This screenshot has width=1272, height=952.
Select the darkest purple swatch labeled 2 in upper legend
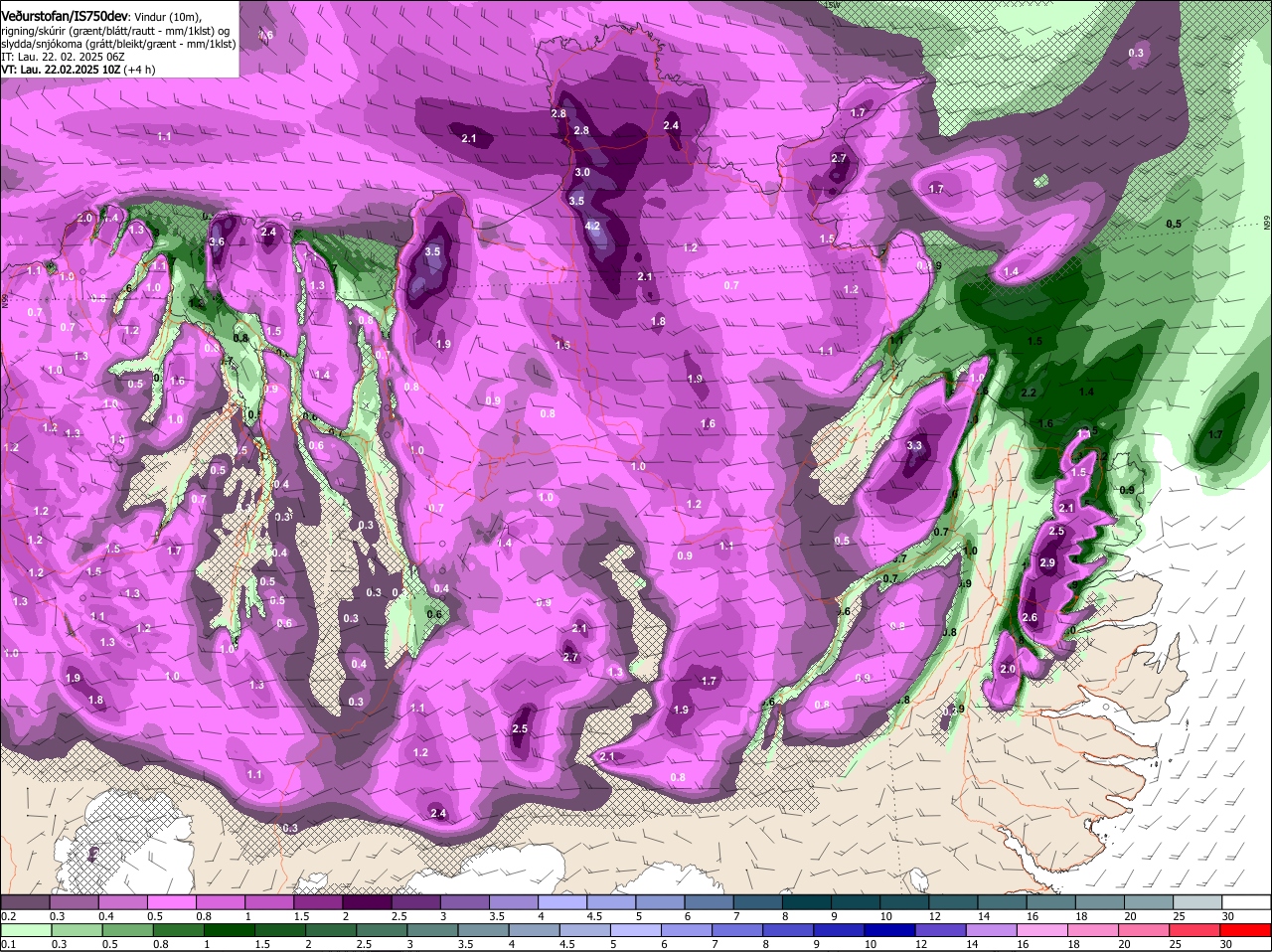tap(370, 901)
